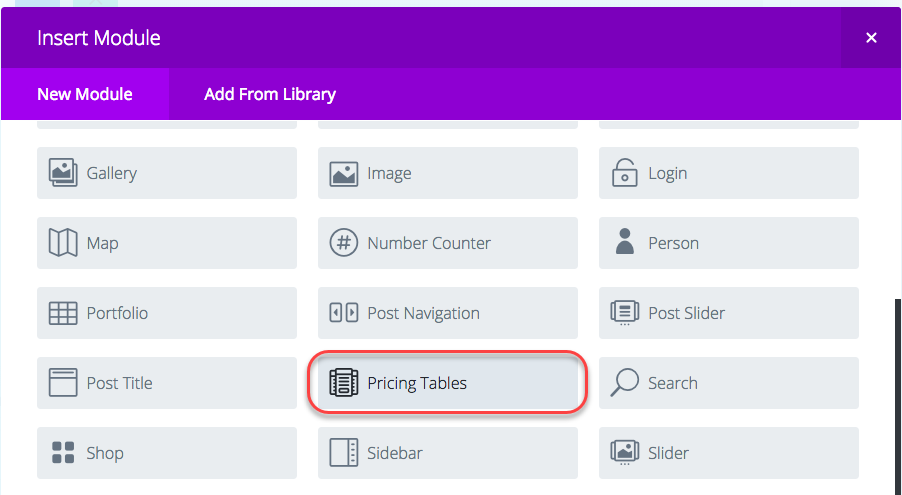Click the Search magnifying glass icon
902x495 pixels.
(x=625, y=383)
